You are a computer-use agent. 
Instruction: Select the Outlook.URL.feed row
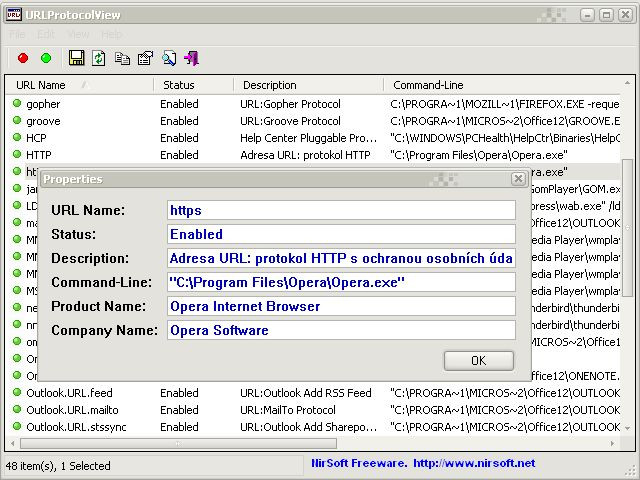click(313, 393)
